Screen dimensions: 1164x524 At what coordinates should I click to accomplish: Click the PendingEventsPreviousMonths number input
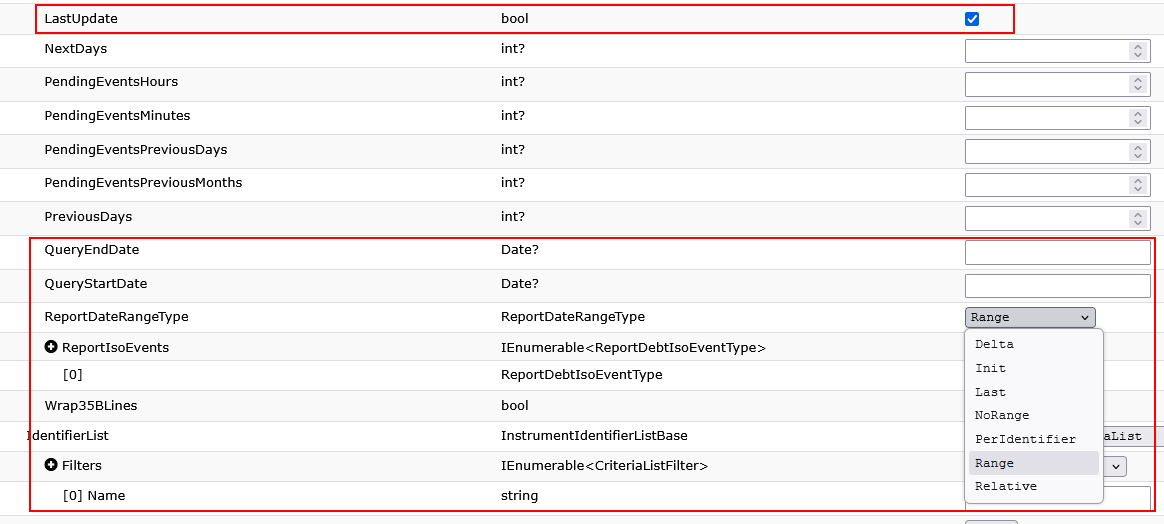pos(1057,184)
